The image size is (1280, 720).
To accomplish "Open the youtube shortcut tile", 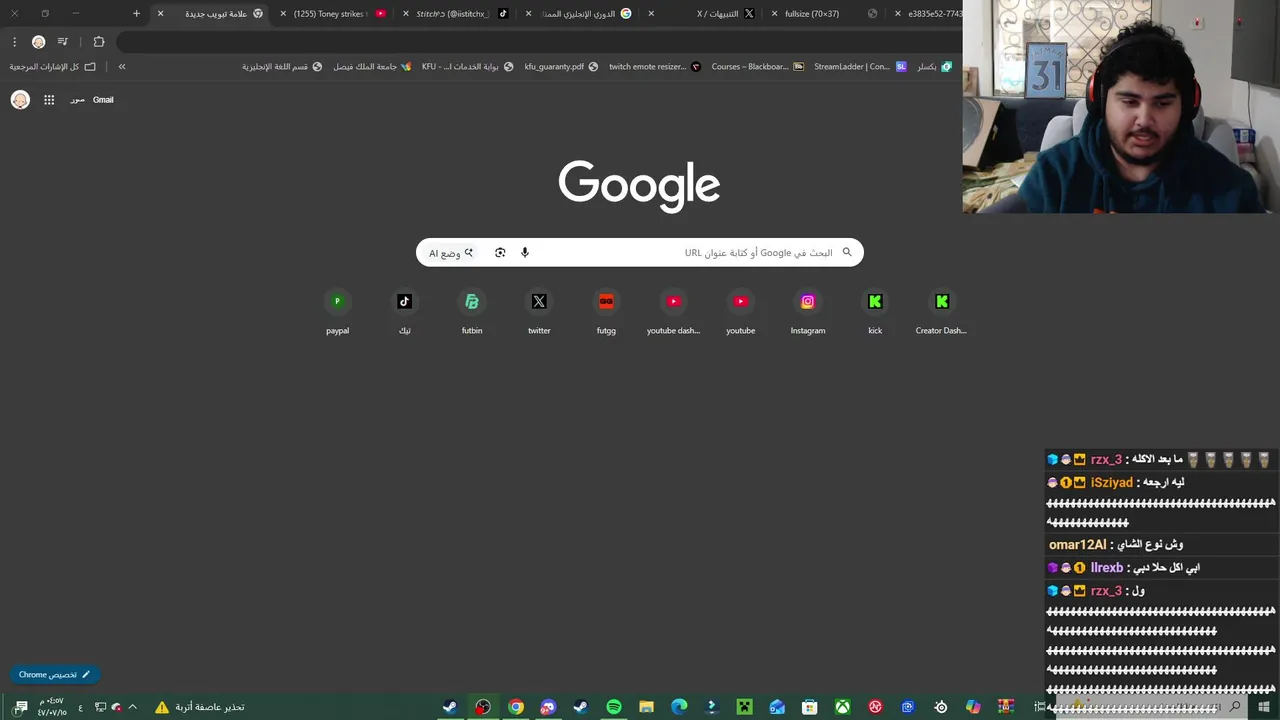I will coord(741,312).
